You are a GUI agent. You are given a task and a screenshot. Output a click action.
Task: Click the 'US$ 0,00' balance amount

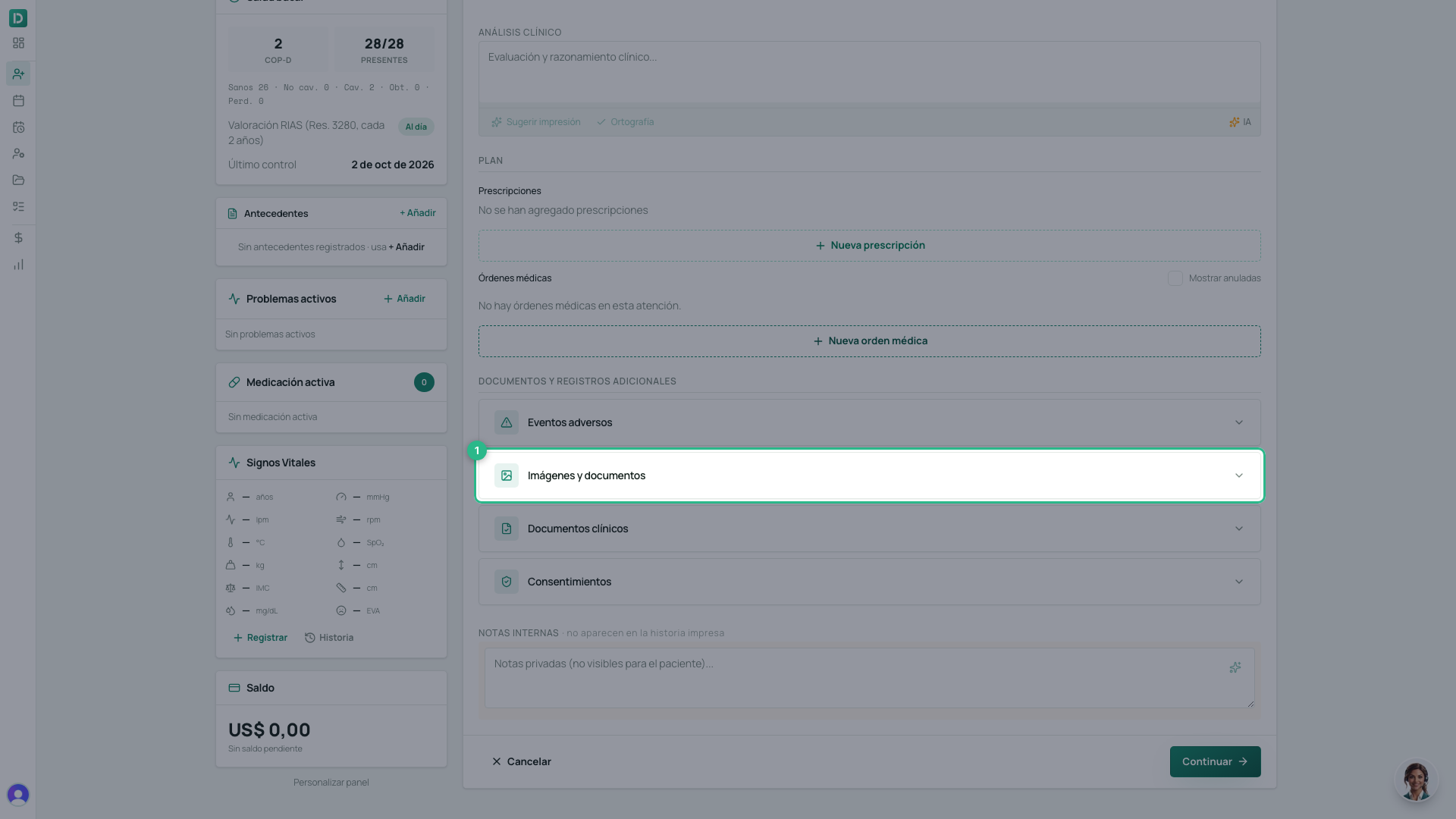[269, 730]
